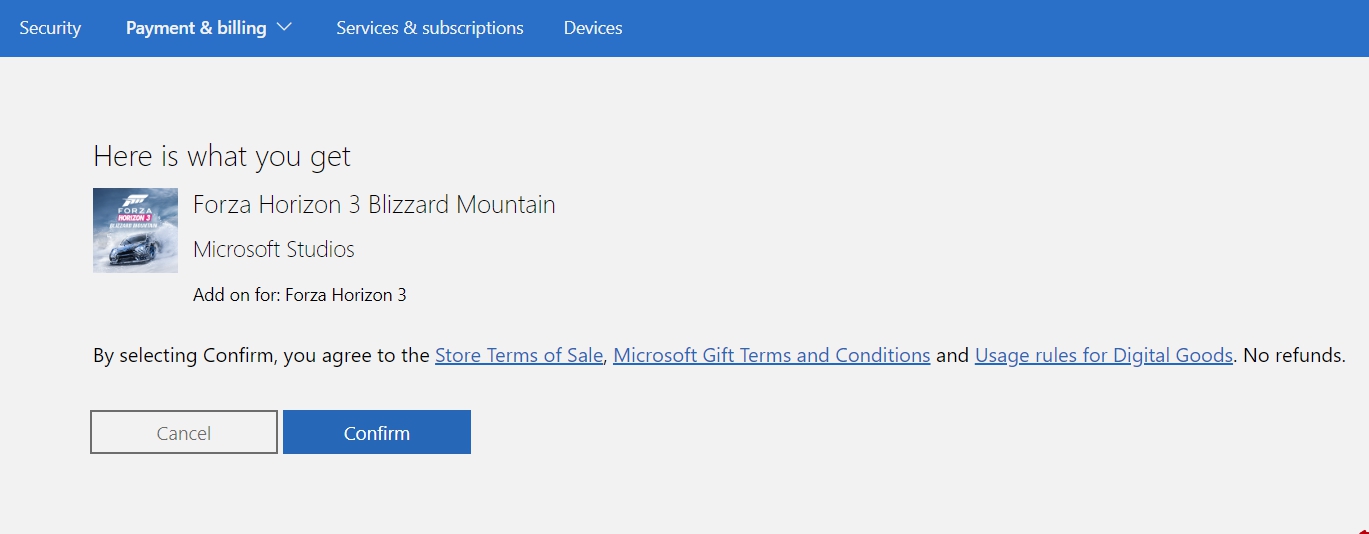
Task: Open the Security tab
Action: [x=50, y=28]
